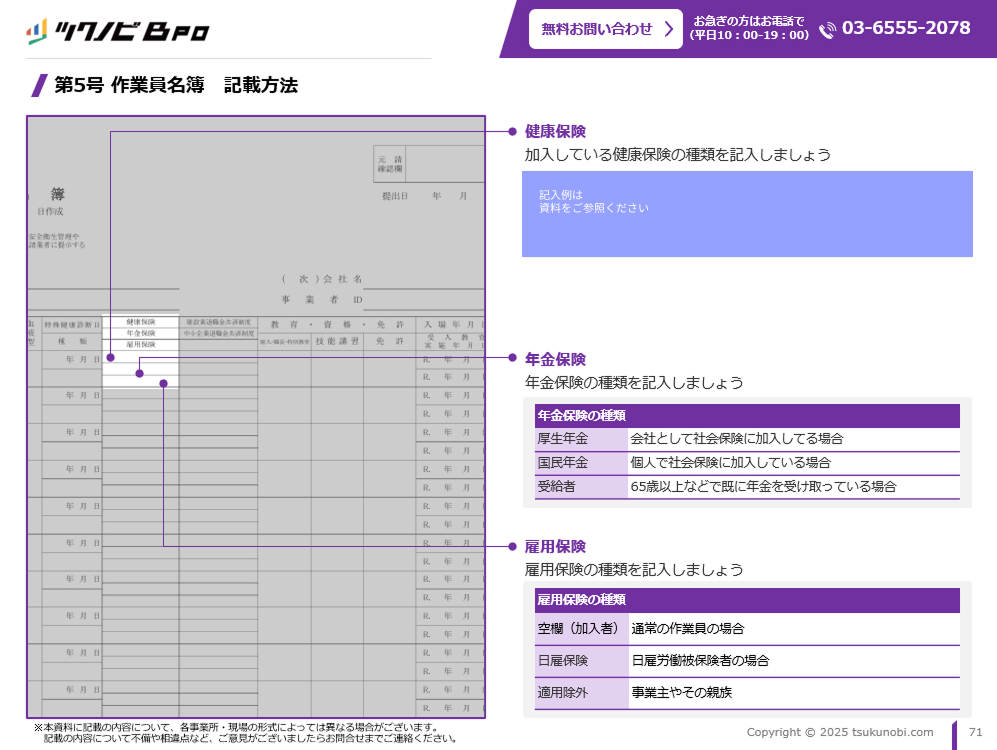Click the 年金保険 cell in the form image
Image resolution: width=997 pixels, height=750 pixels.
coord(141,333)
